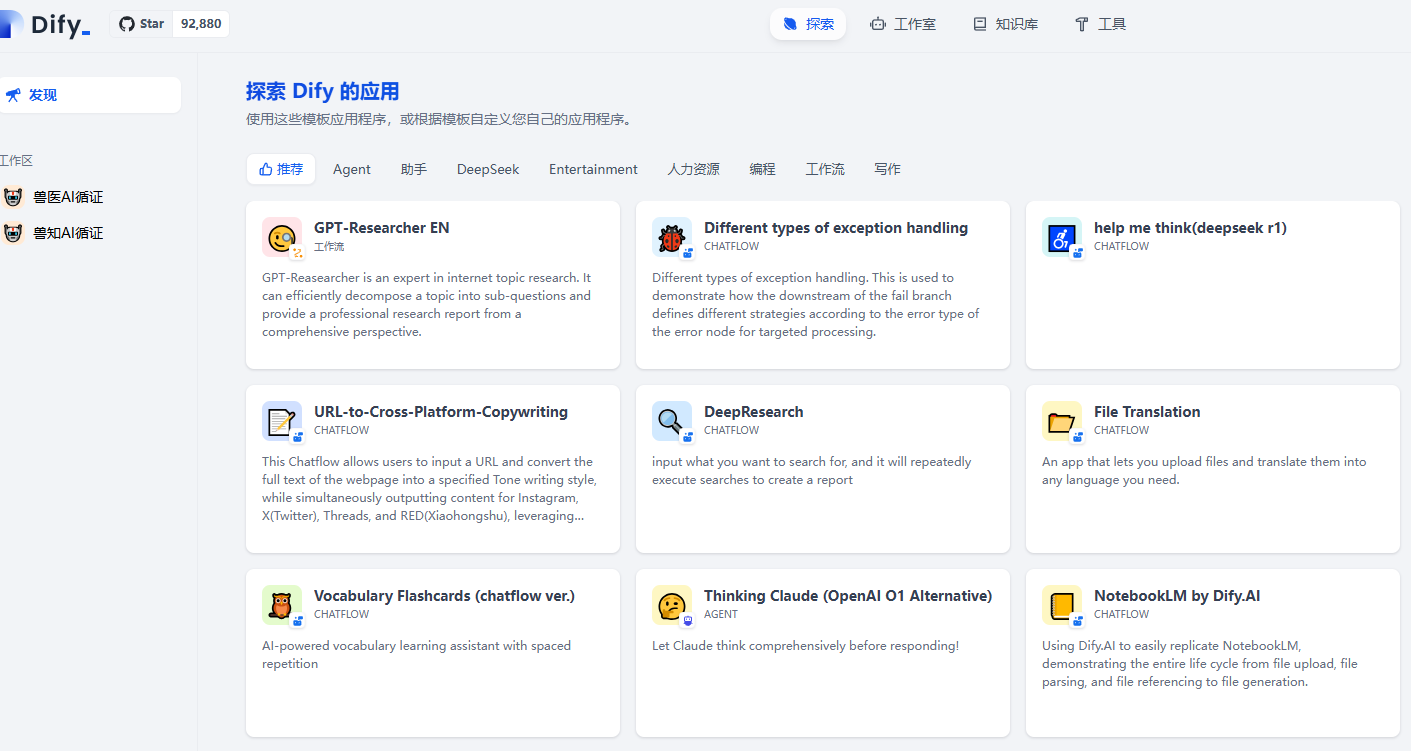Image resolution: width=1411 pixels, height=751 pixels.
Task: Click the Vocabulary Flashcards description text
Action: coord(417,655)
